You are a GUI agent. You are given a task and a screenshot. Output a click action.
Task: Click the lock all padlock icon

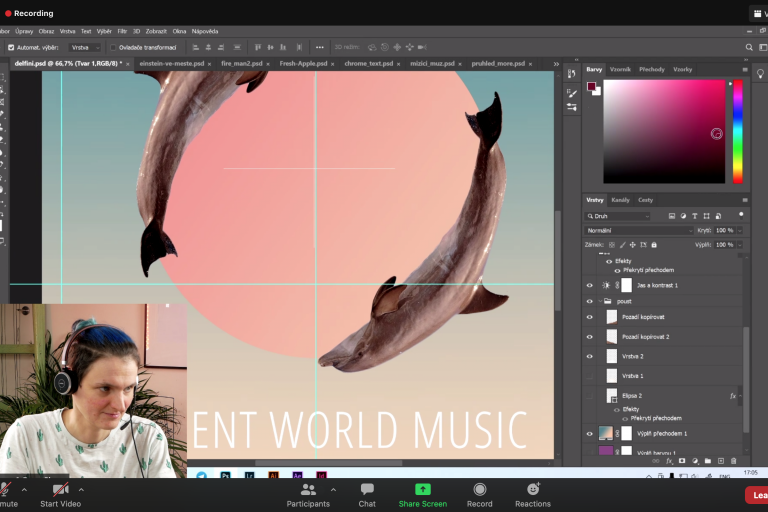coord(654,244)
